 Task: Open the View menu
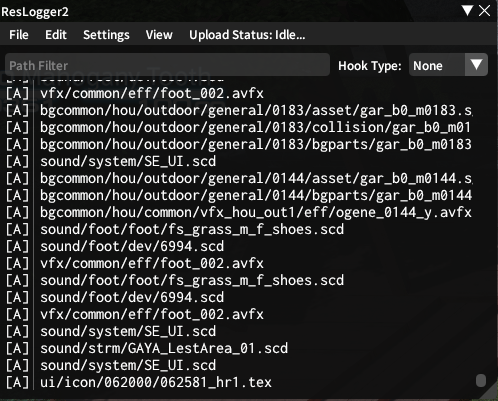click(x=159, y=35)
